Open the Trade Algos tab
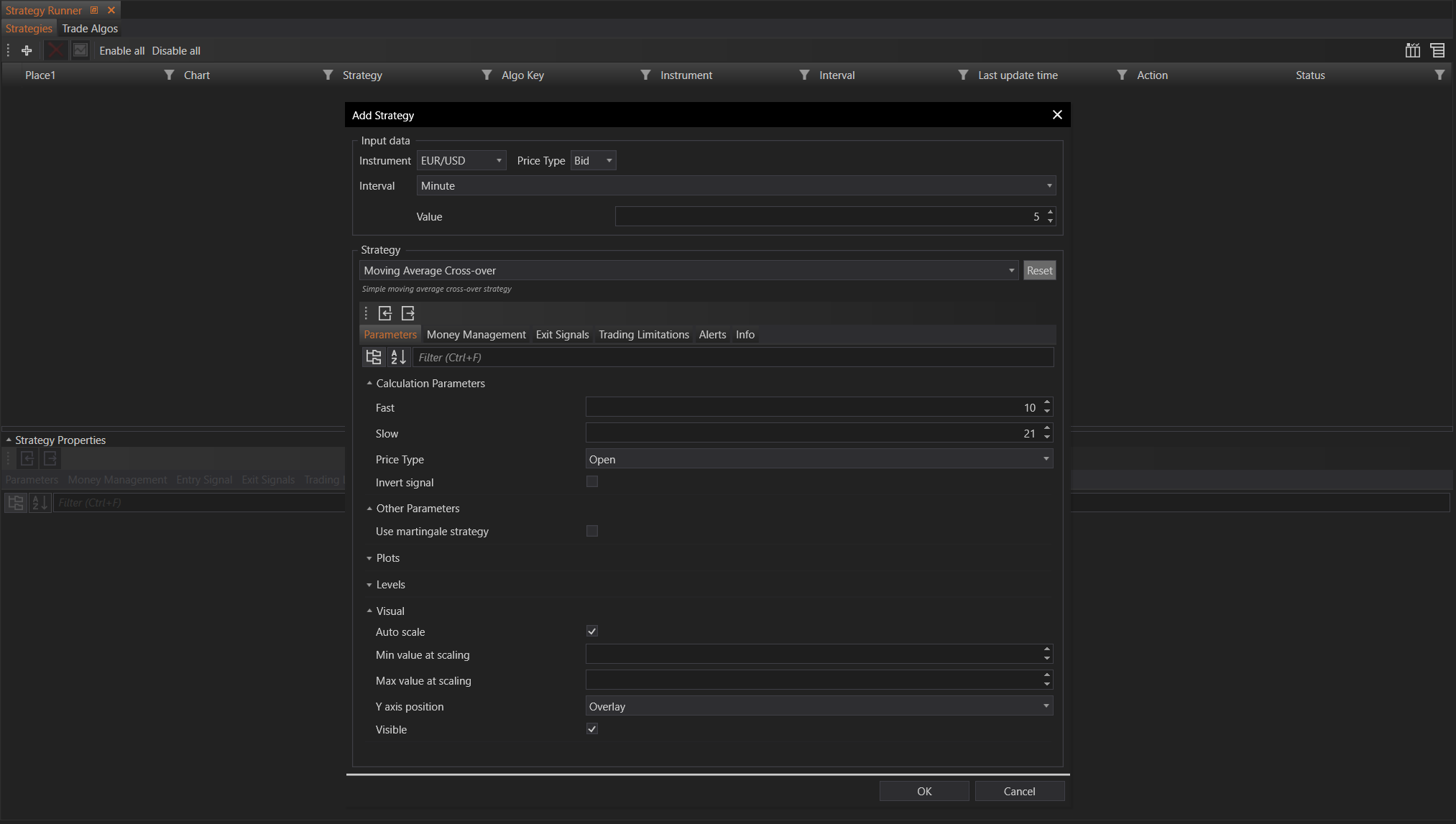The image size is (1456, 824). pyautogui.click(x=90, y=29)
